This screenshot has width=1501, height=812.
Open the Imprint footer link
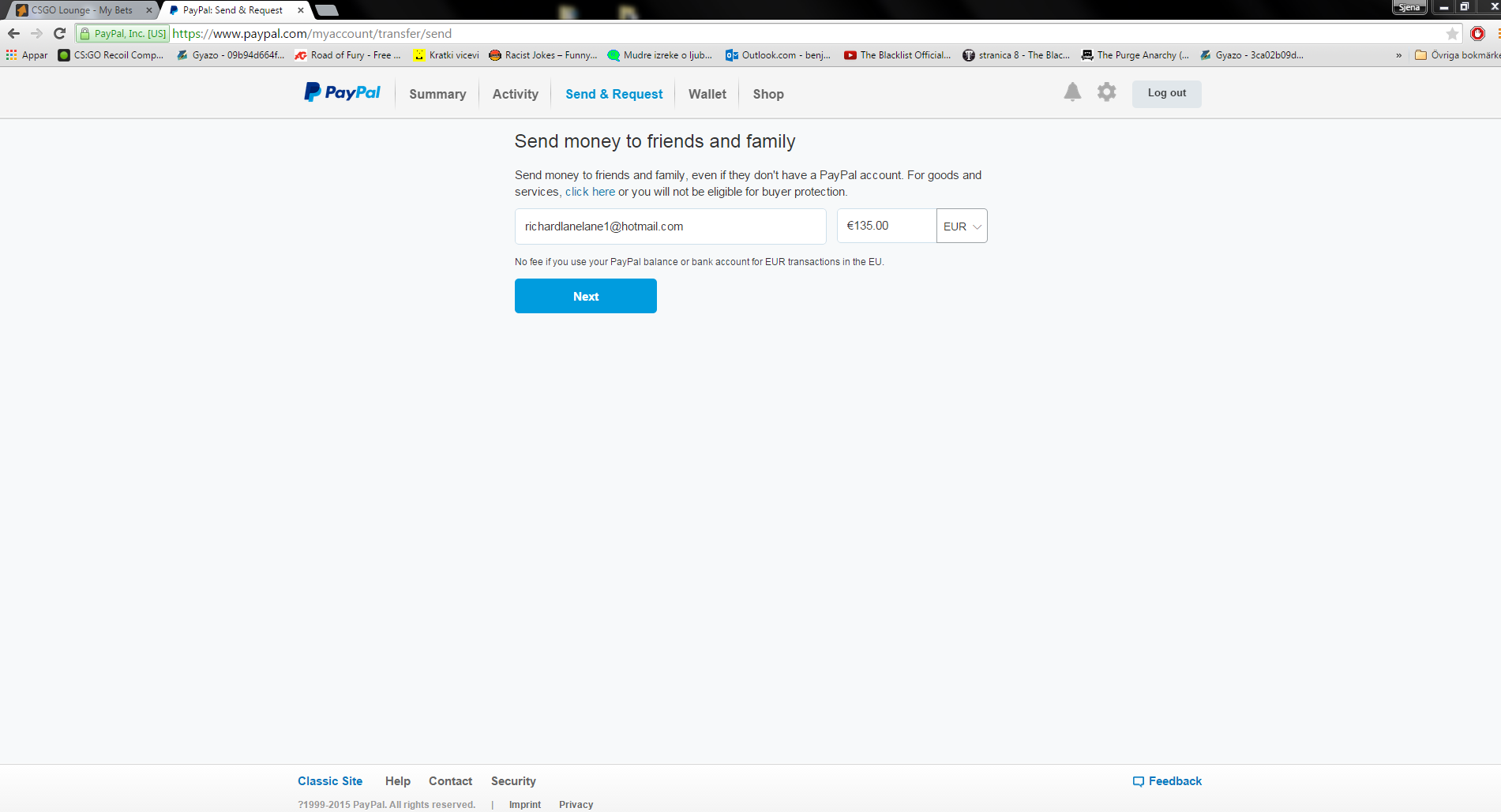525,805
